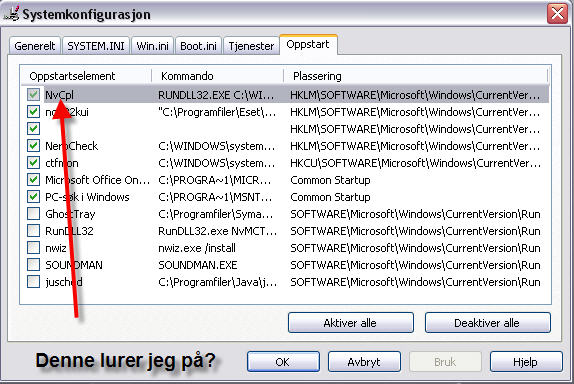
Task: Click the HKCU\SOFTWARE location entry
Action: pyautogui.click(x=415, y=163)
